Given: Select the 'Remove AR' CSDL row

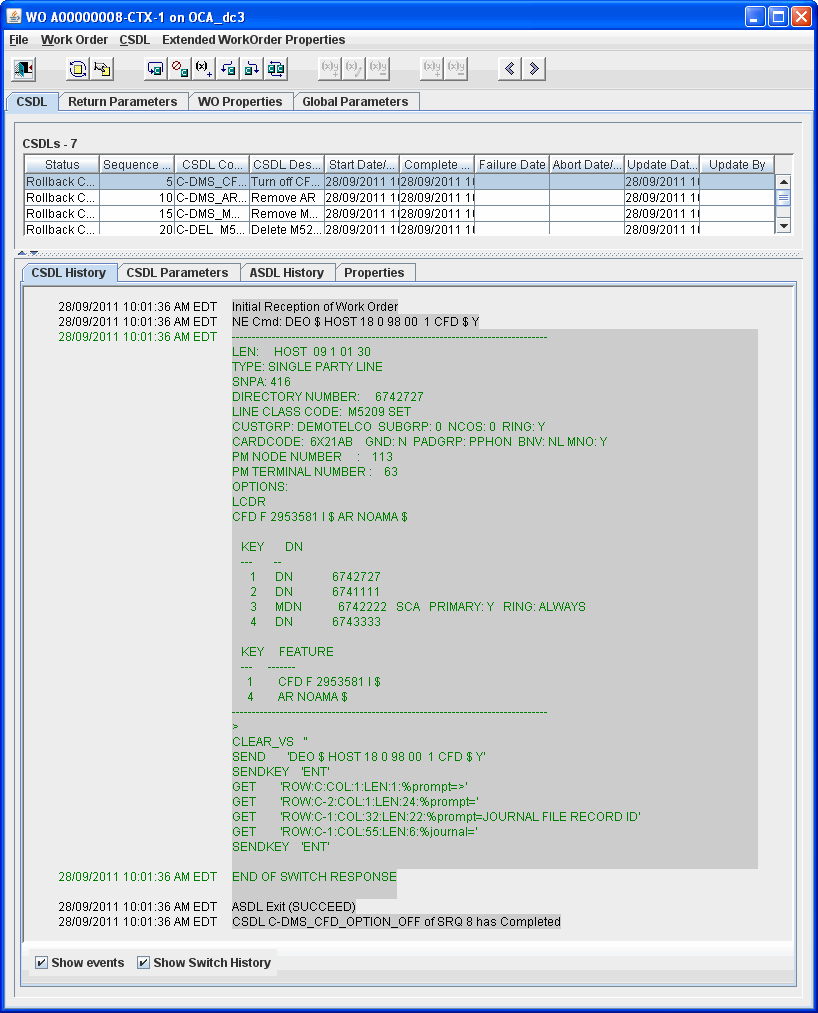Looking at the screenshot, I should (399, 198).
